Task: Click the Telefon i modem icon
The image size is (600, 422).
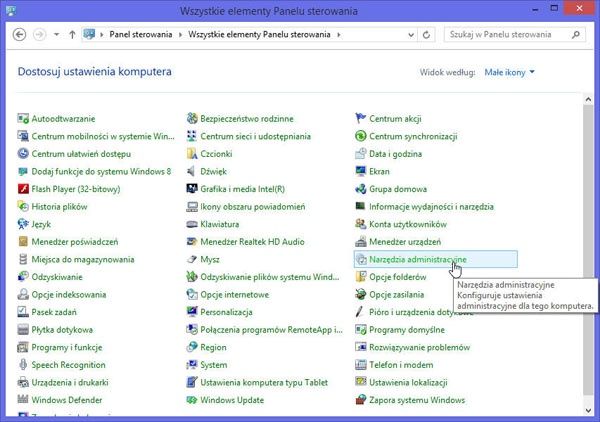Action: pos(360,365)
